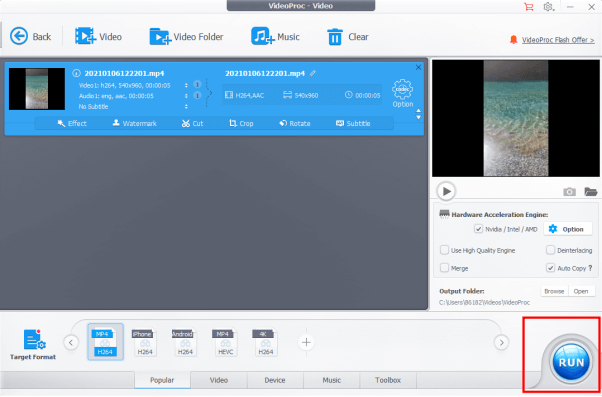
Task: Show info for source file 20210106122201.mp4
Action: [76, 73]
